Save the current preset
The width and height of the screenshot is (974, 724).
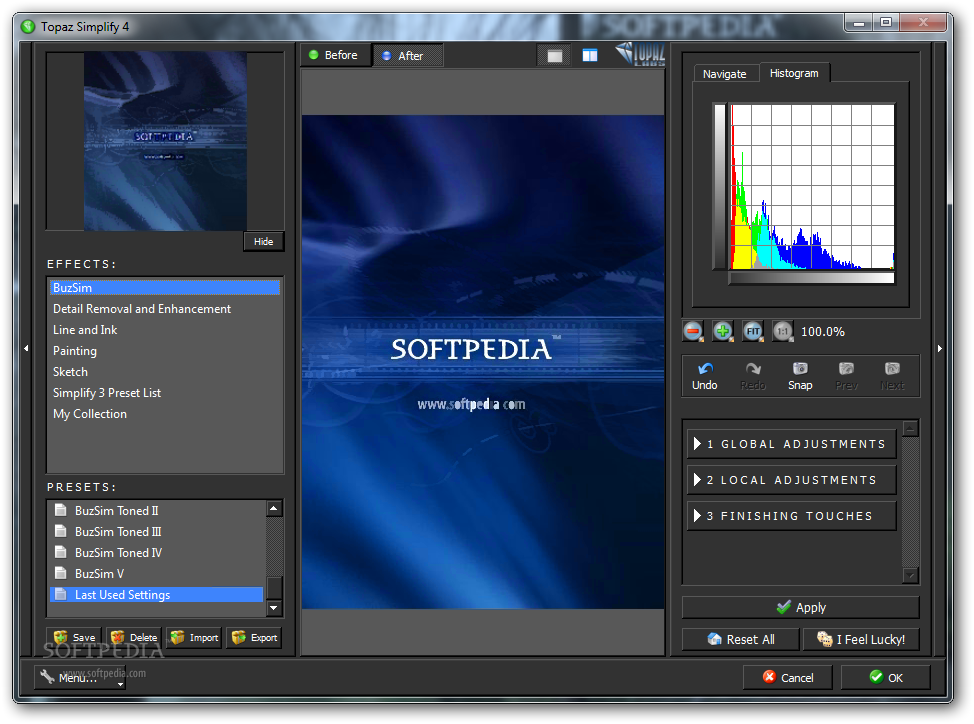pyautogui.click(x=74, y=638)
